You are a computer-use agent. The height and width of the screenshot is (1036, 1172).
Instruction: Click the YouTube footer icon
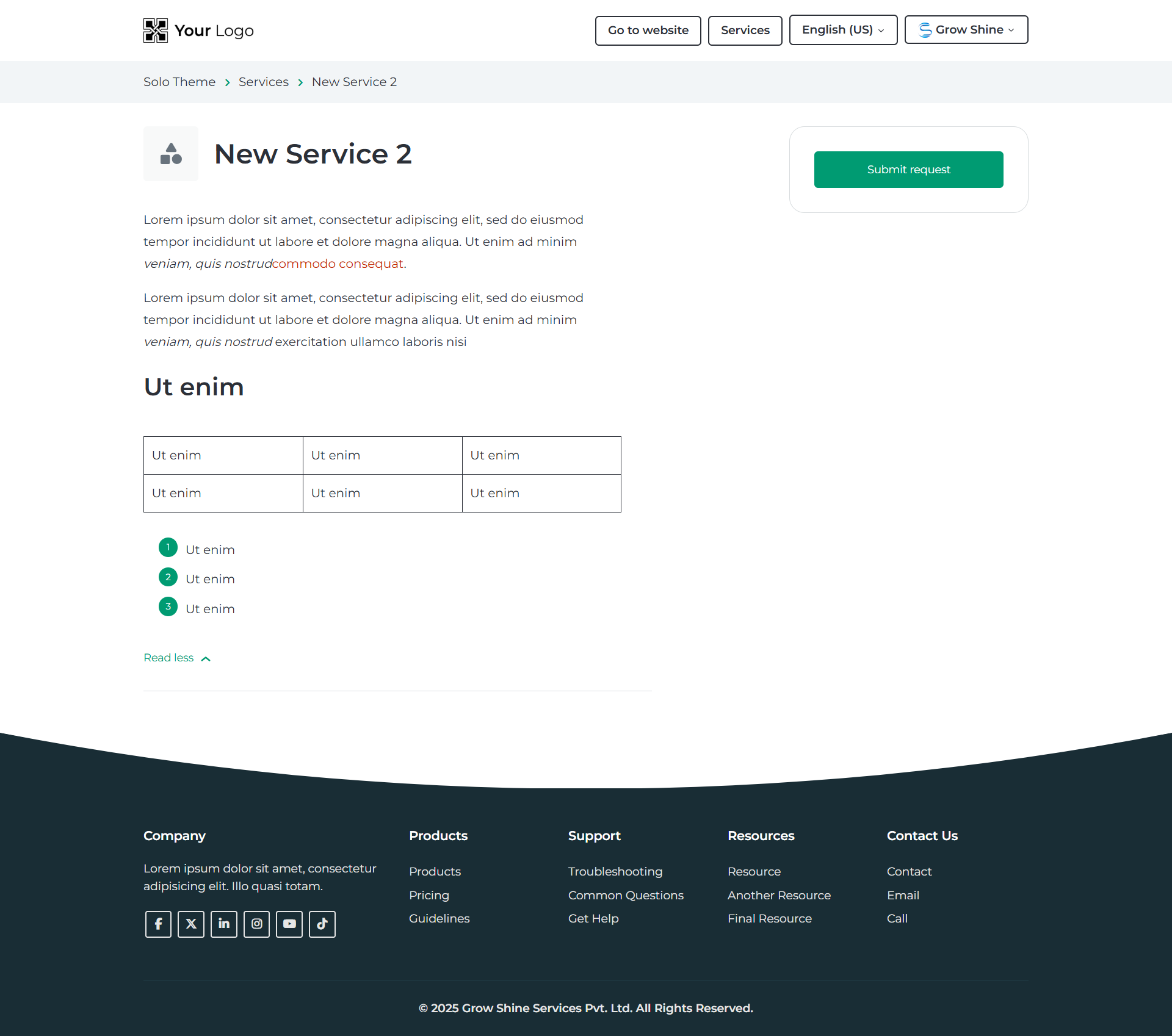coord(289,924)
